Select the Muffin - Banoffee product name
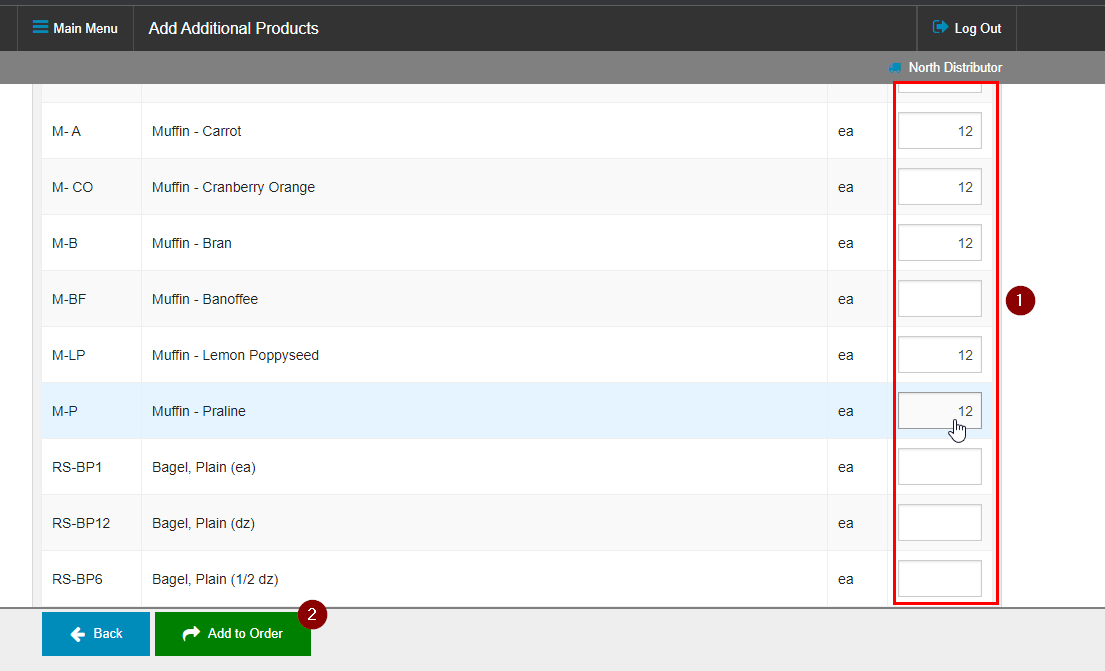Screen dimensions: 1105x671 [205, 299]
